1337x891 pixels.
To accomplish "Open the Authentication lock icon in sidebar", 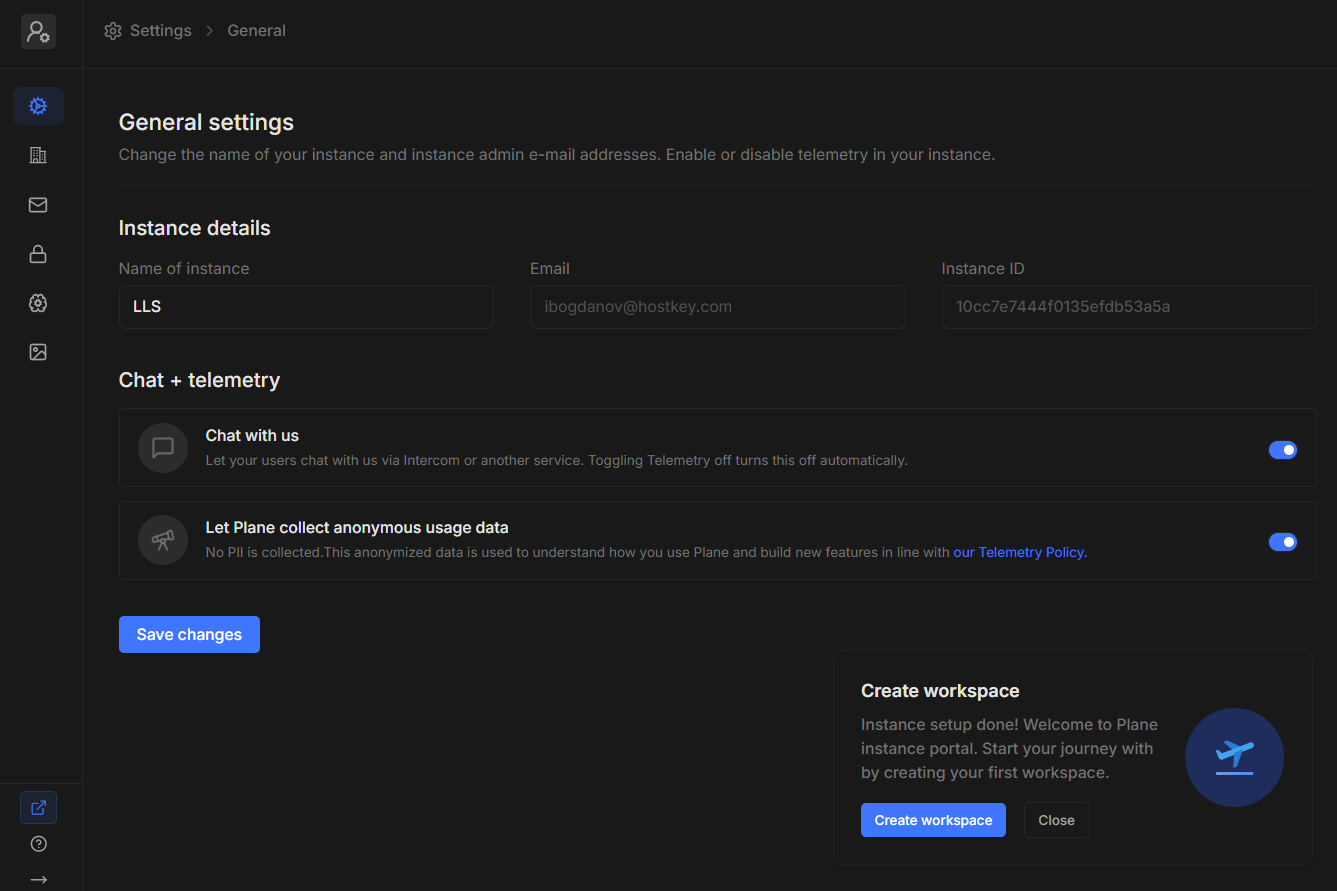I will pos(38,254).
